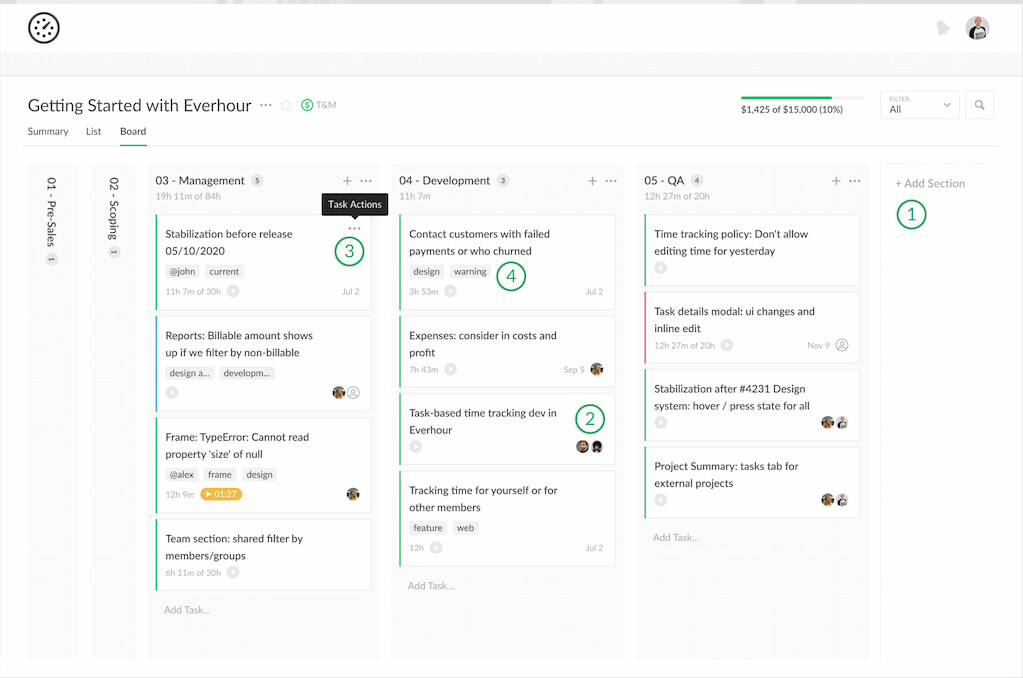The width and height of the screenshot is (1023, 678).
Task: Open the profile avatar top right
Action: pos(977,28)
